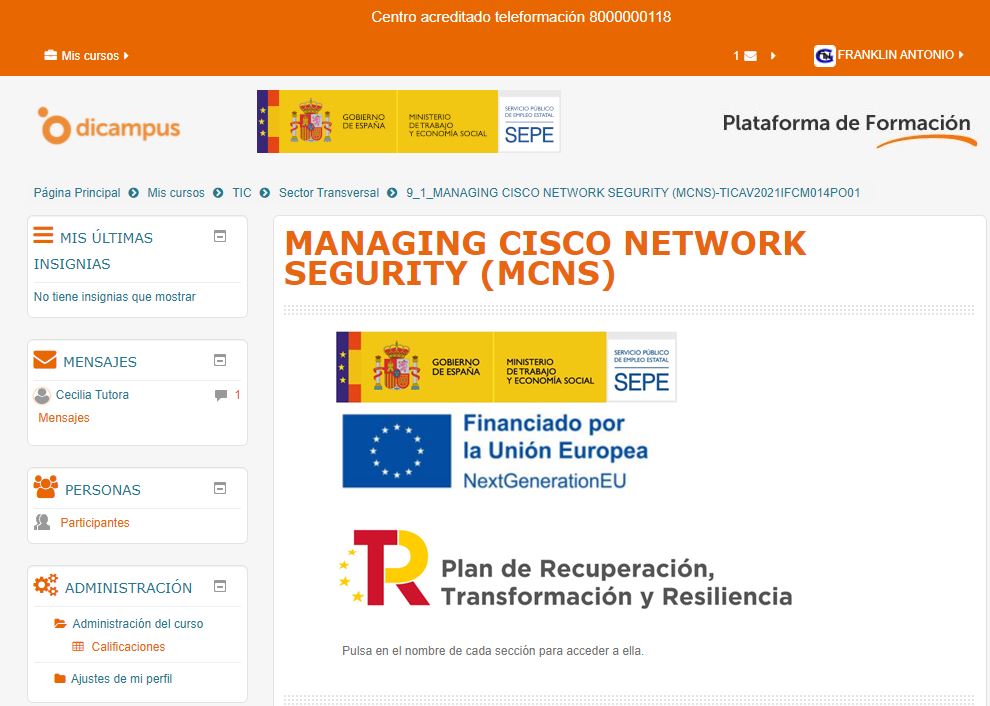
Task: Click the Calificaciones table icon
Action: 78,647
